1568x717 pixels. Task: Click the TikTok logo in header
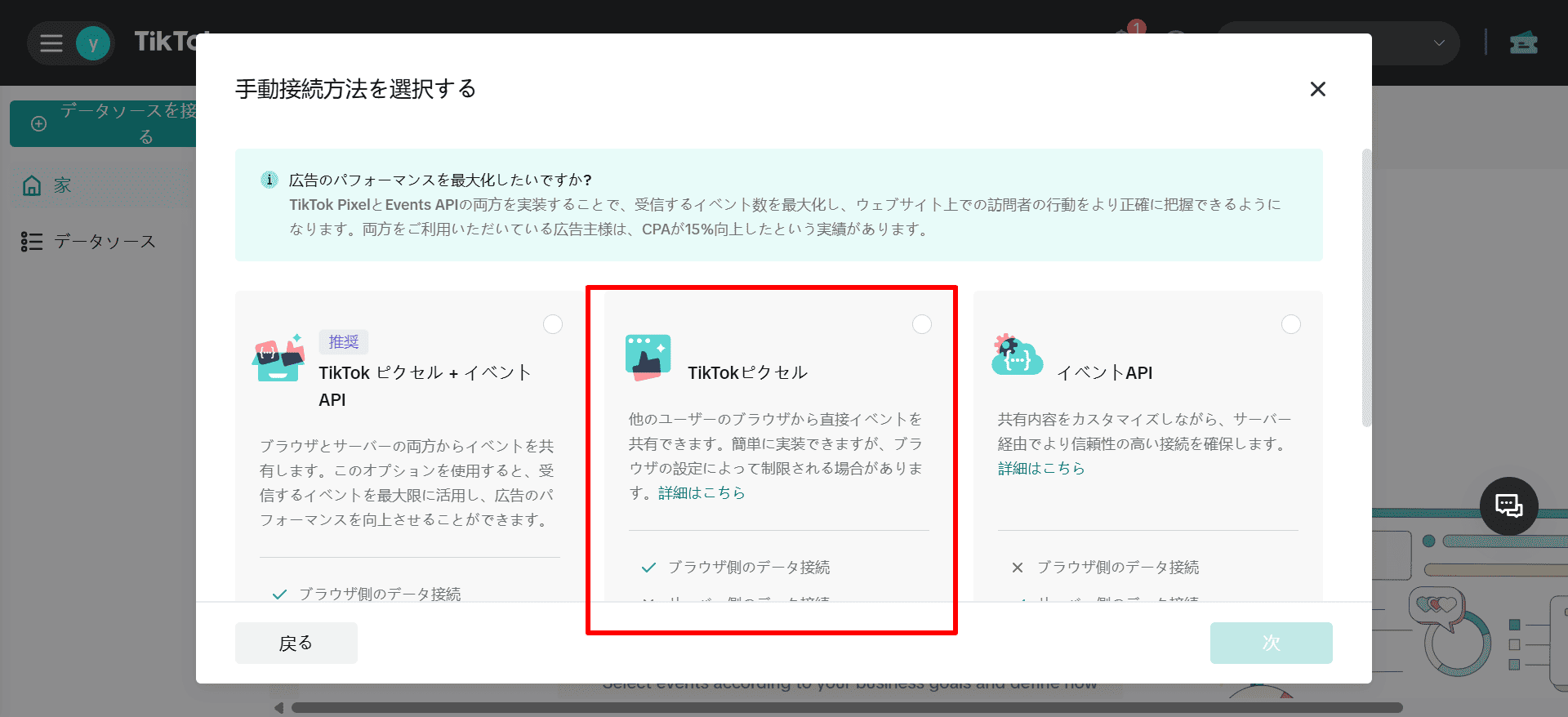[166, 42]
